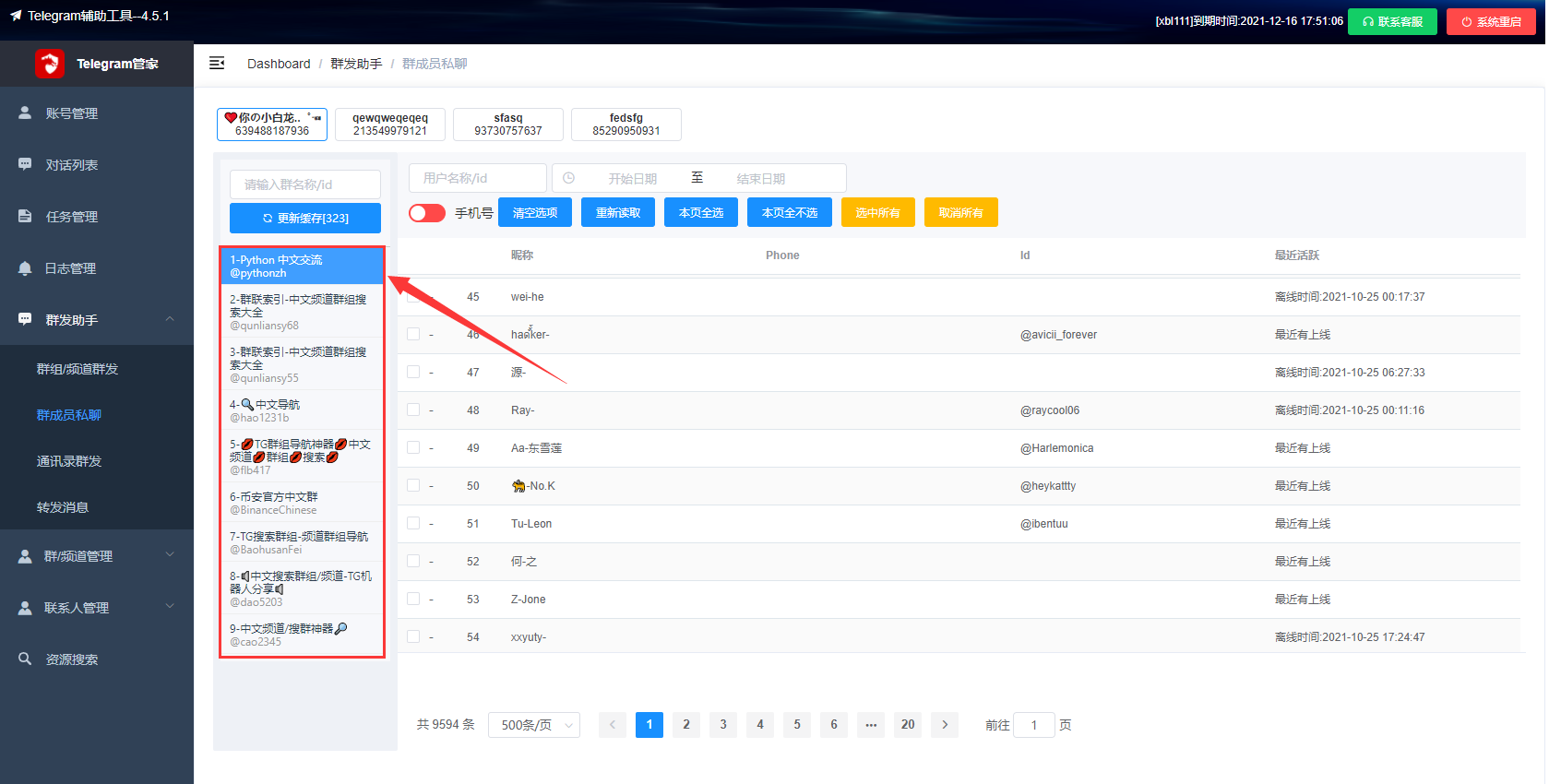
Task: Select group 1-Python 中文交流
Action: coord(302,267)
